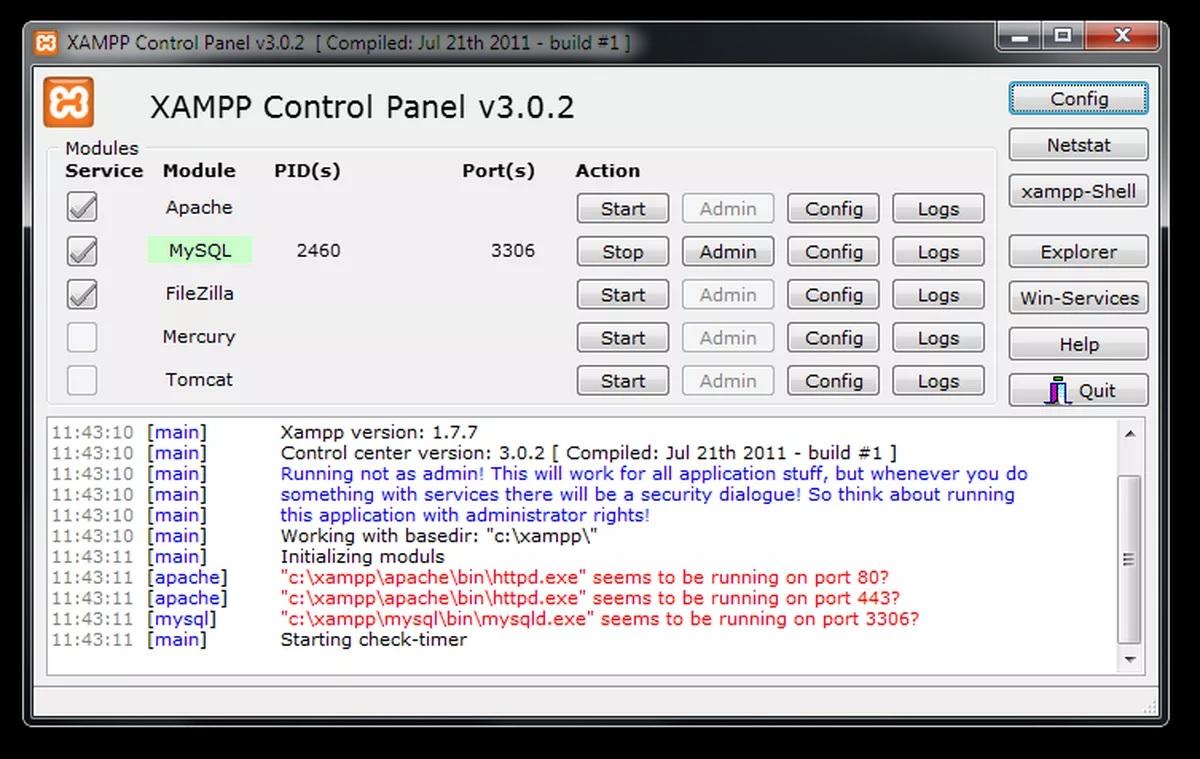Click log line 'Initializing moduls'

[x=362, y=556]
